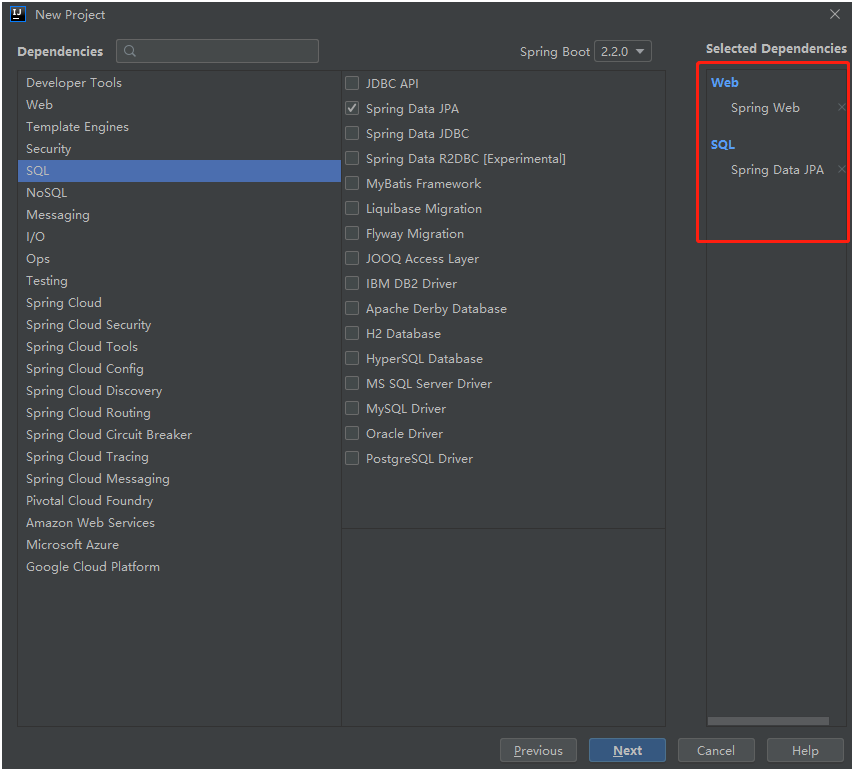Enable the JDBC API checkbox

point(352,83)
